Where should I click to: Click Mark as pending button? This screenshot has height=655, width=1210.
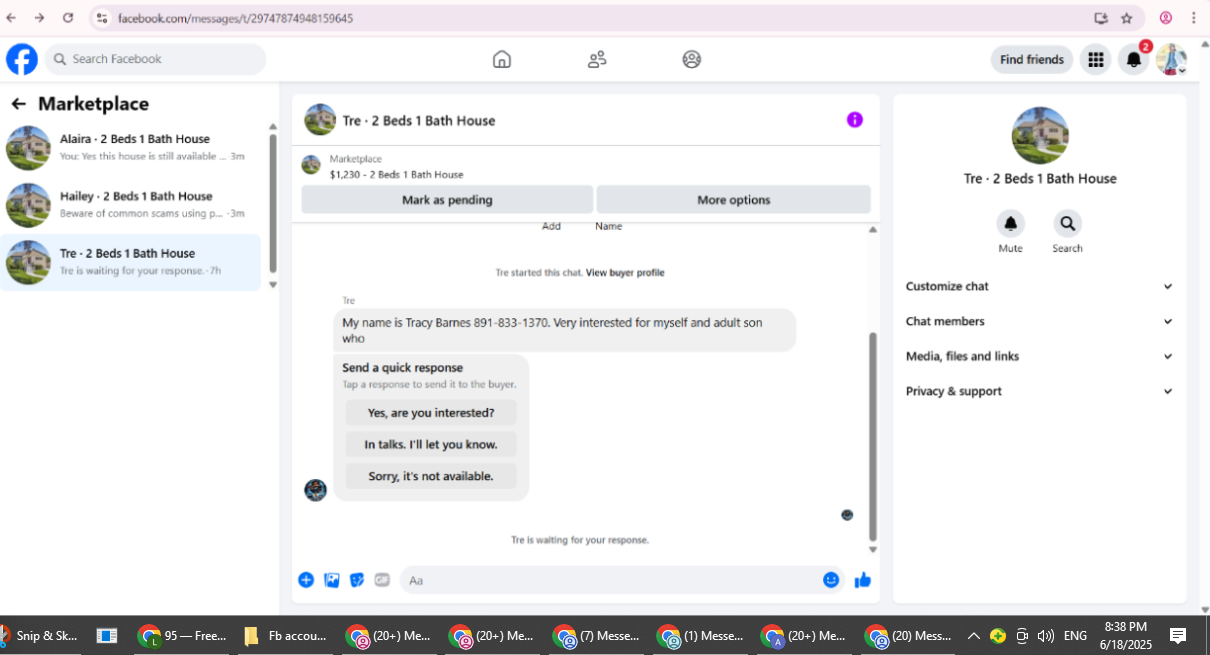(x=447, y=200)
